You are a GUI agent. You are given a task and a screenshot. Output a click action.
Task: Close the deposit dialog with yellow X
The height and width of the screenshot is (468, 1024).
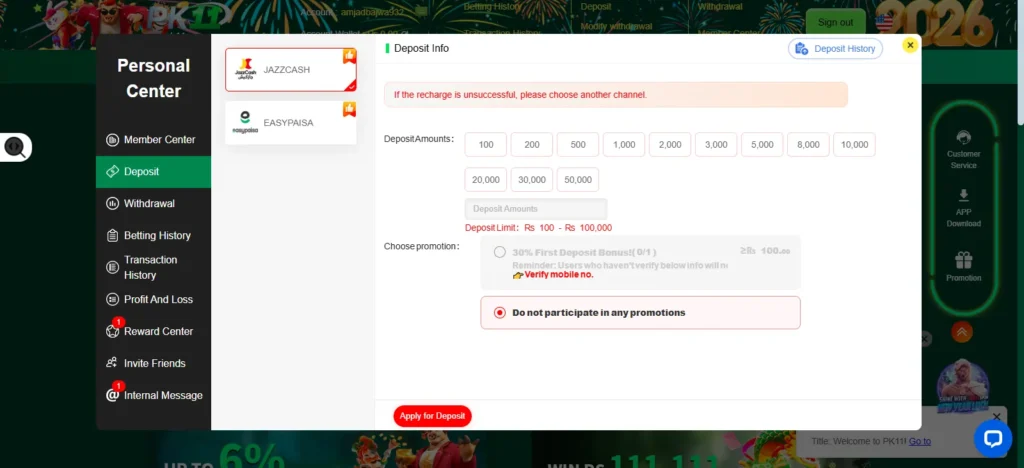910,45
